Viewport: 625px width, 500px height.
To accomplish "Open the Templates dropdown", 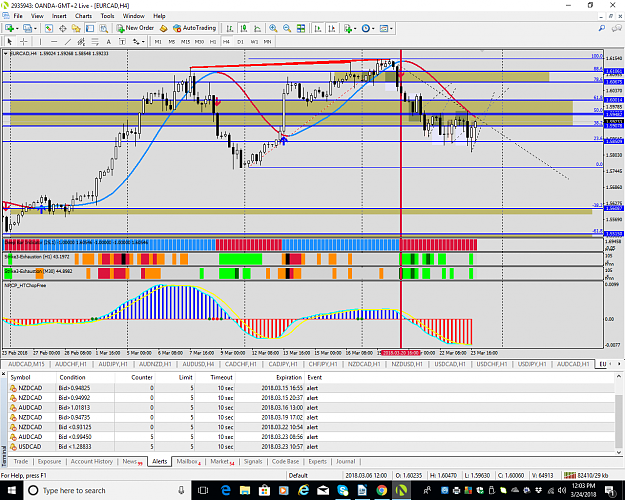I will (386, 28).
